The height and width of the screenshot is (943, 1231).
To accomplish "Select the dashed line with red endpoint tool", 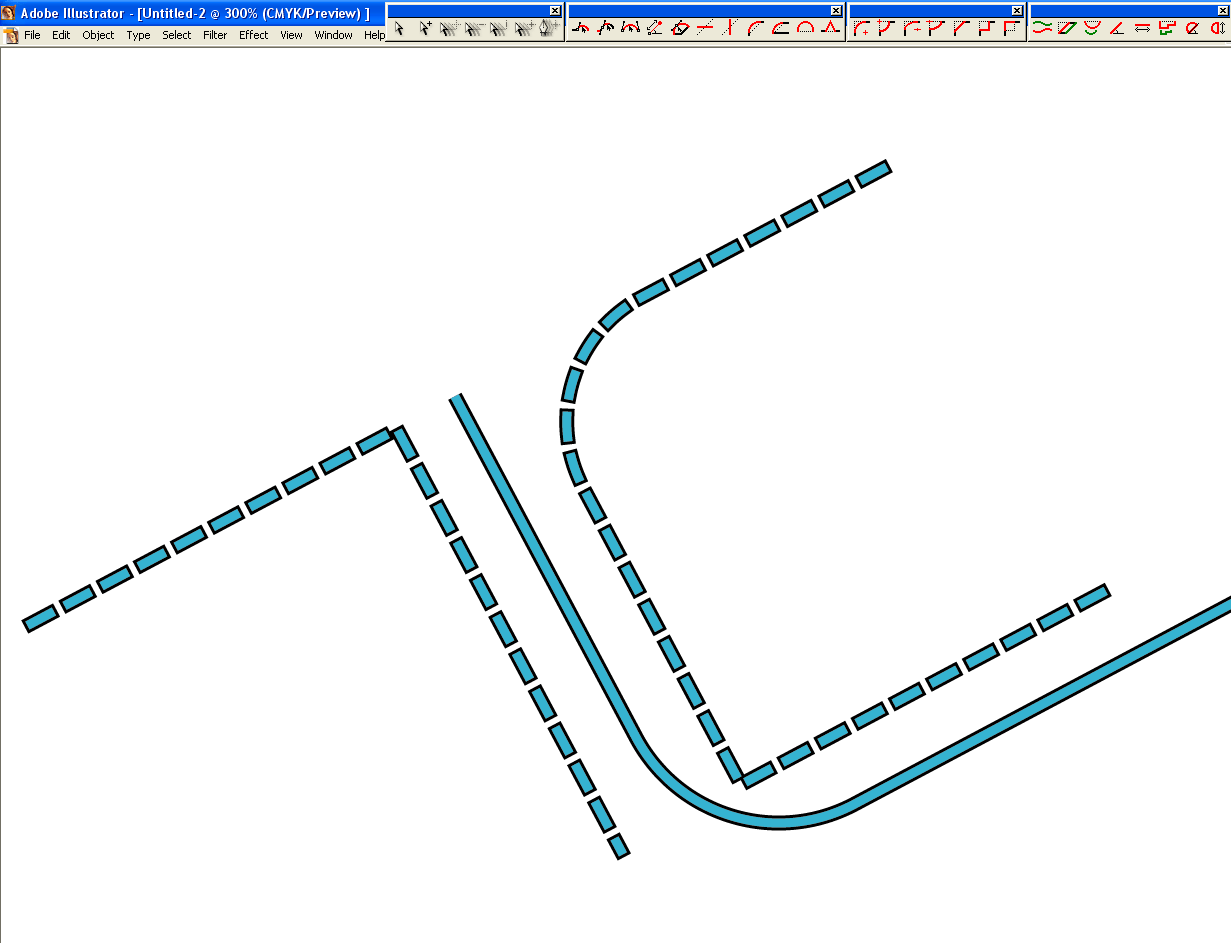I will (x=655, y=28).
